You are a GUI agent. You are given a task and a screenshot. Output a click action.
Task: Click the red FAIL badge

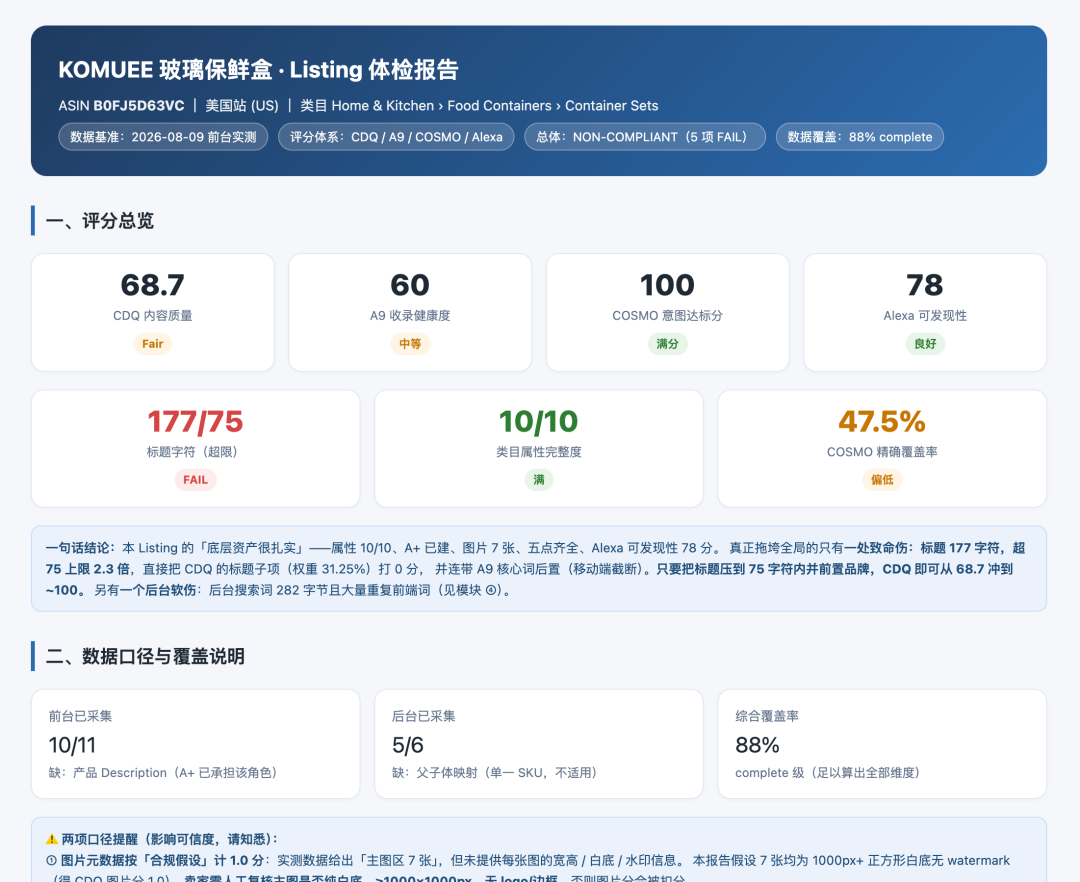click(x=196, y=480)
